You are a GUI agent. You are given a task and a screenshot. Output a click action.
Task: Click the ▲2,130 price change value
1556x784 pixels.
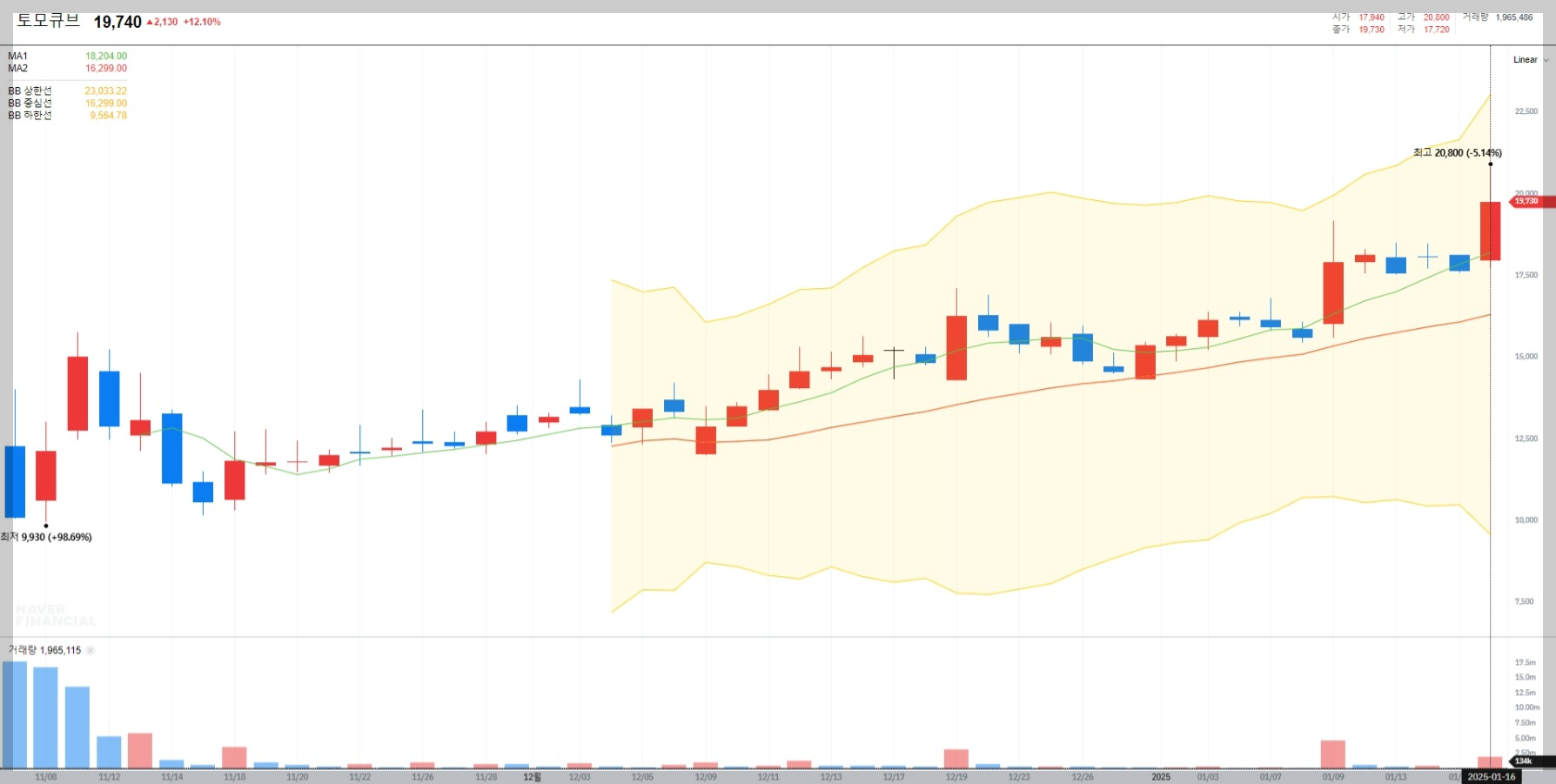coord(163,22)
